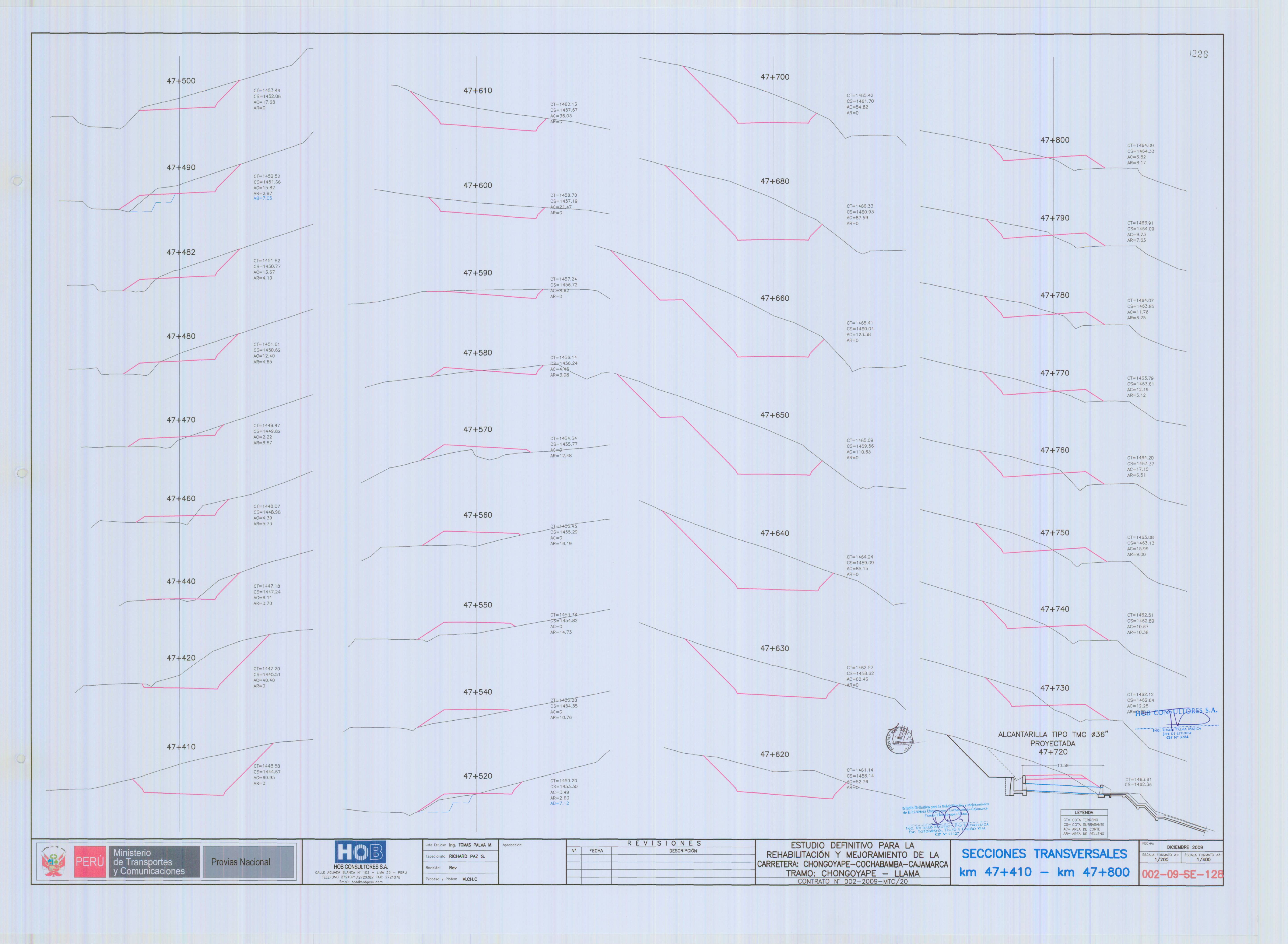The image size is (1288, 944).
Task: Click the date 'DICIEMBRE 2009'
Action: tap(1184, 847)
